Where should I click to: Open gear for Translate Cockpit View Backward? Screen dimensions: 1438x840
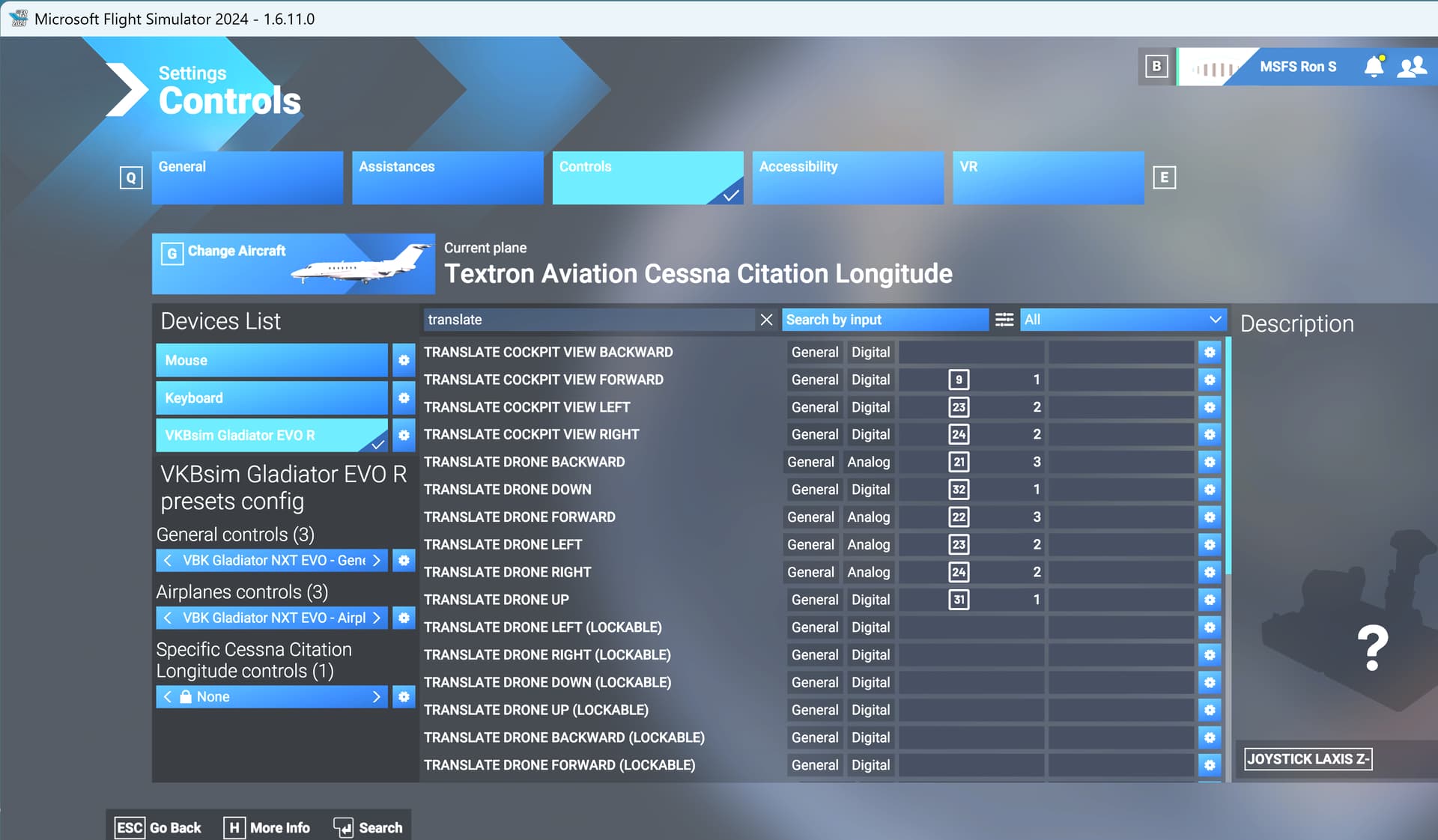(x=1210, y=352)
